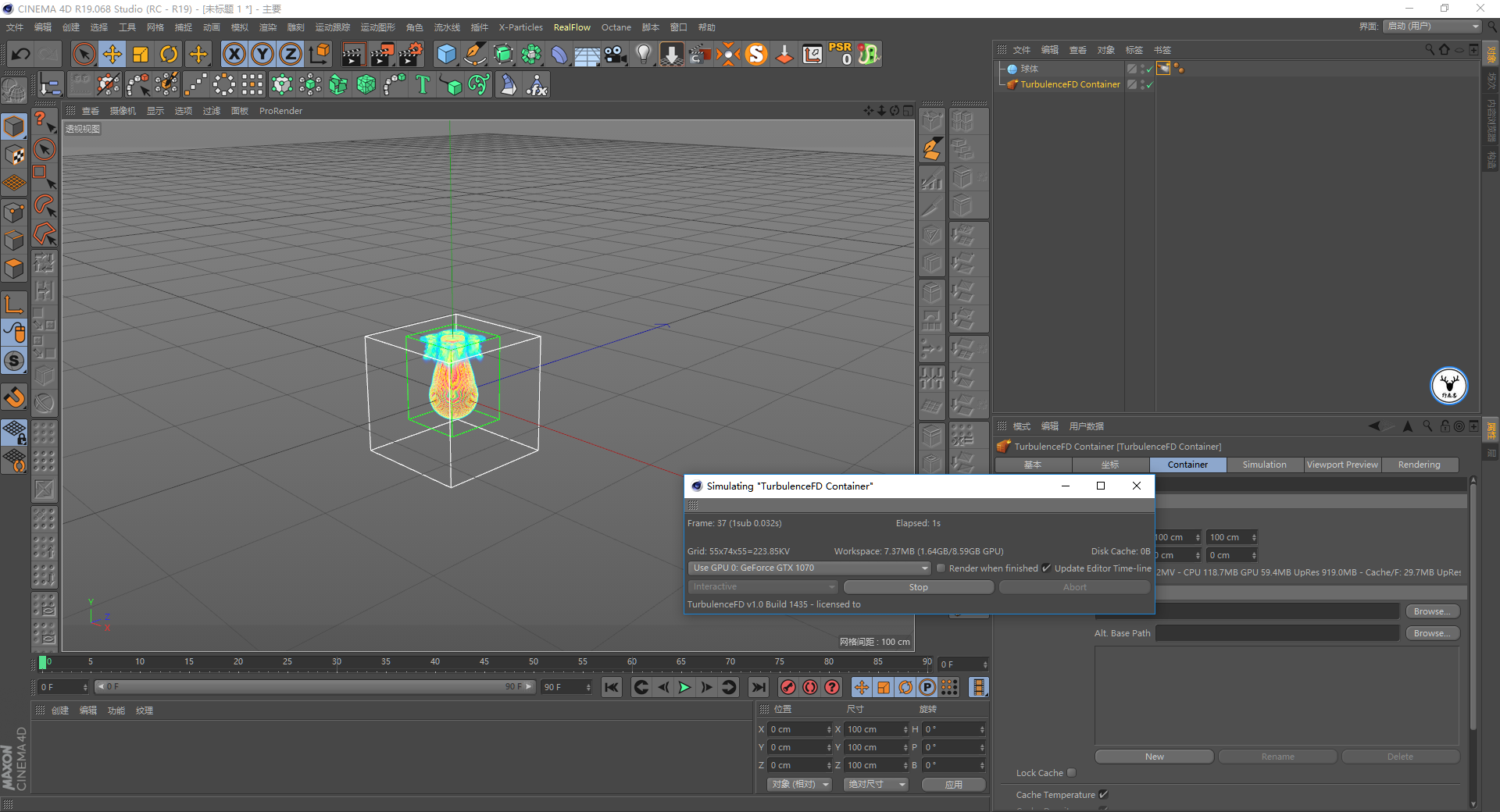Click the Undo arrow icon
Image resolution: width=1500 pixels, height=812 pixels.
tap(21, 55)
